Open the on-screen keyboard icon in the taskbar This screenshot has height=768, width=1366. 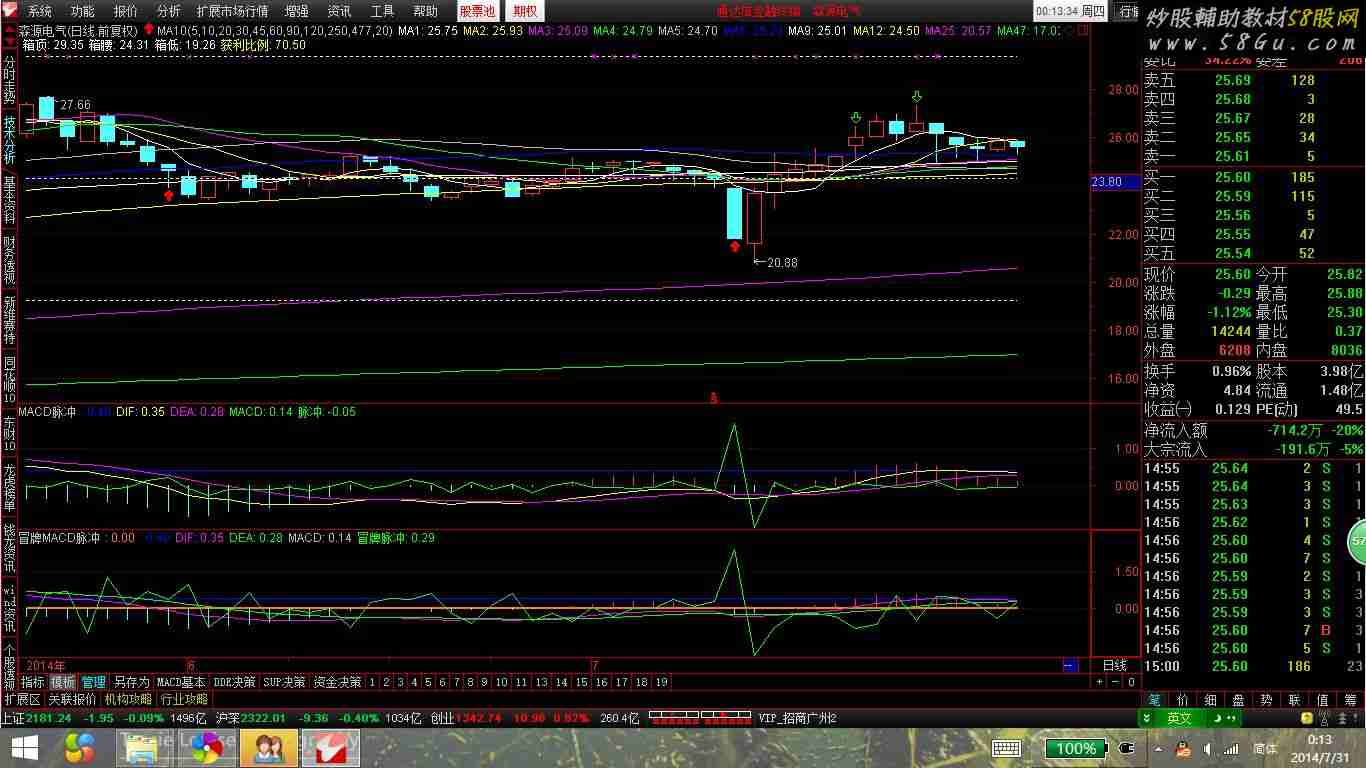[1006, 748]
